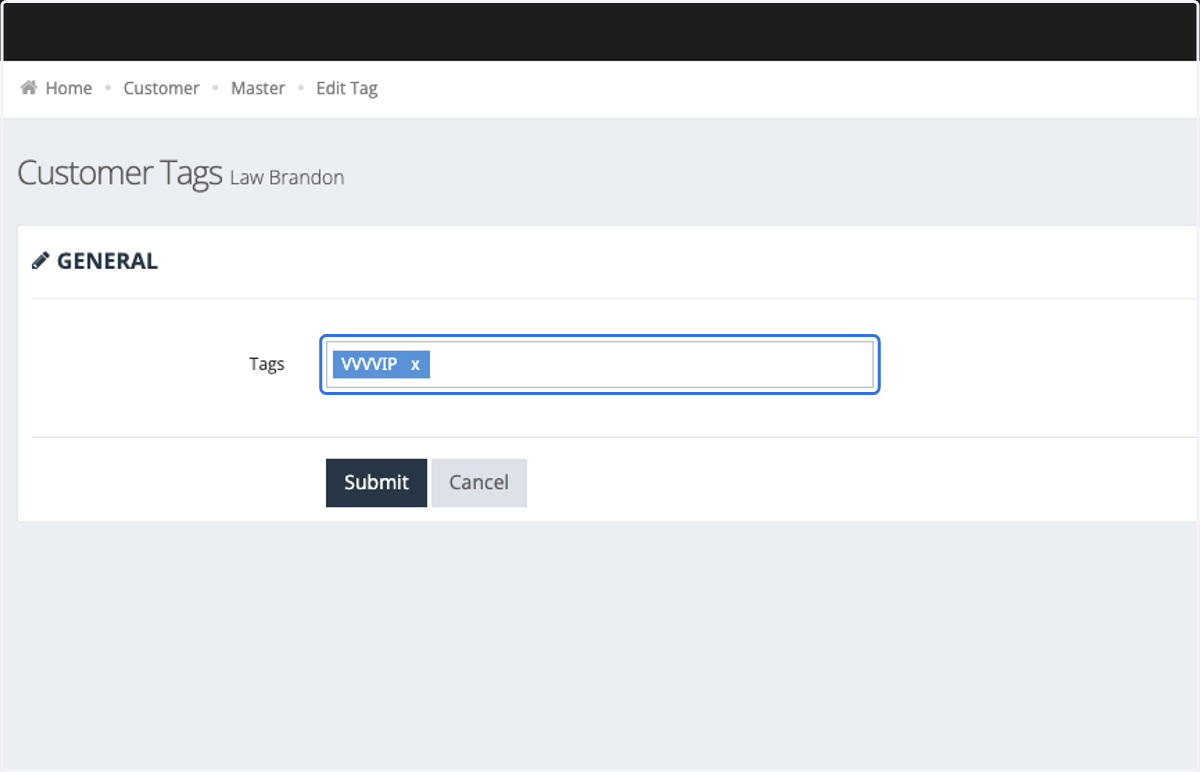Focus the empty area of the Tags input
This screenshot has width=1200, height=772.
click(650, 365)
